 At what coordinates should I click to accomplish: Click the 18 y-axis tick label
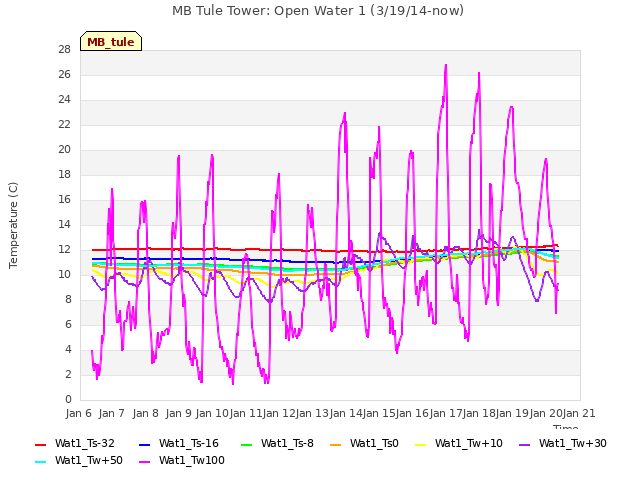click(64, 174)
